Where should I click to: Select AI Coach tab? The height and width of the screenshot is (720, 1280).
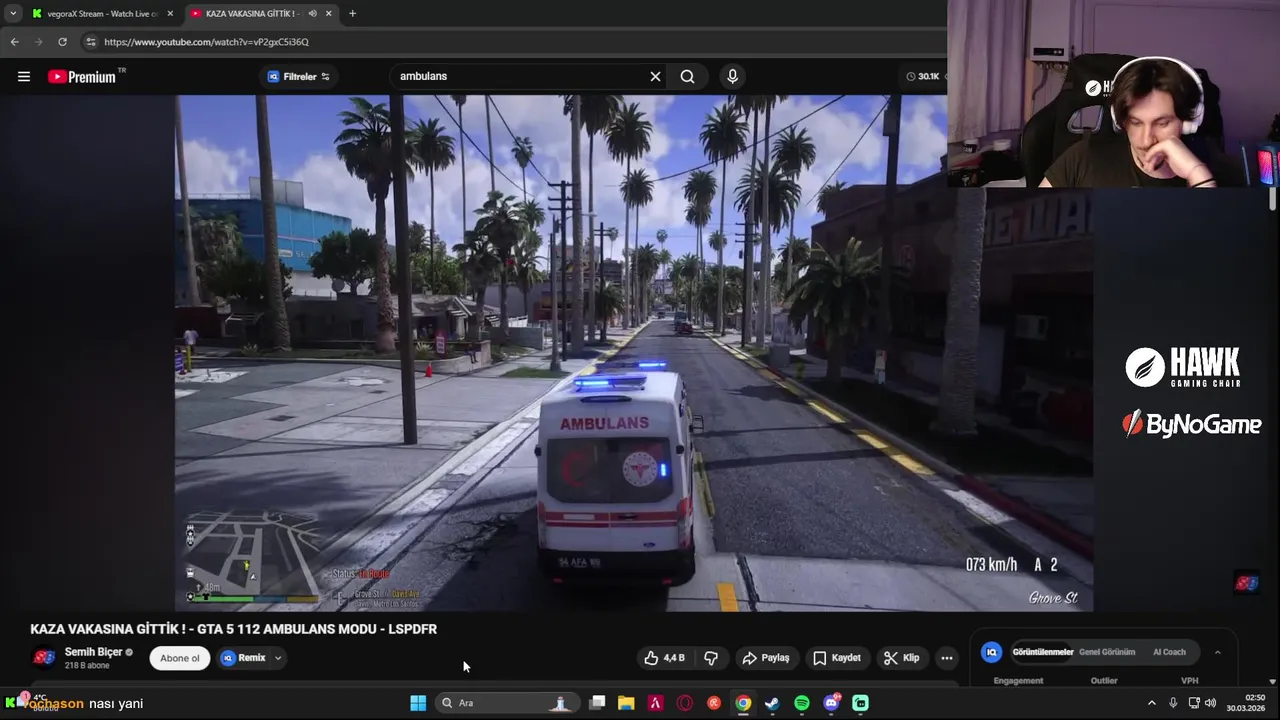pos(1169,652)
